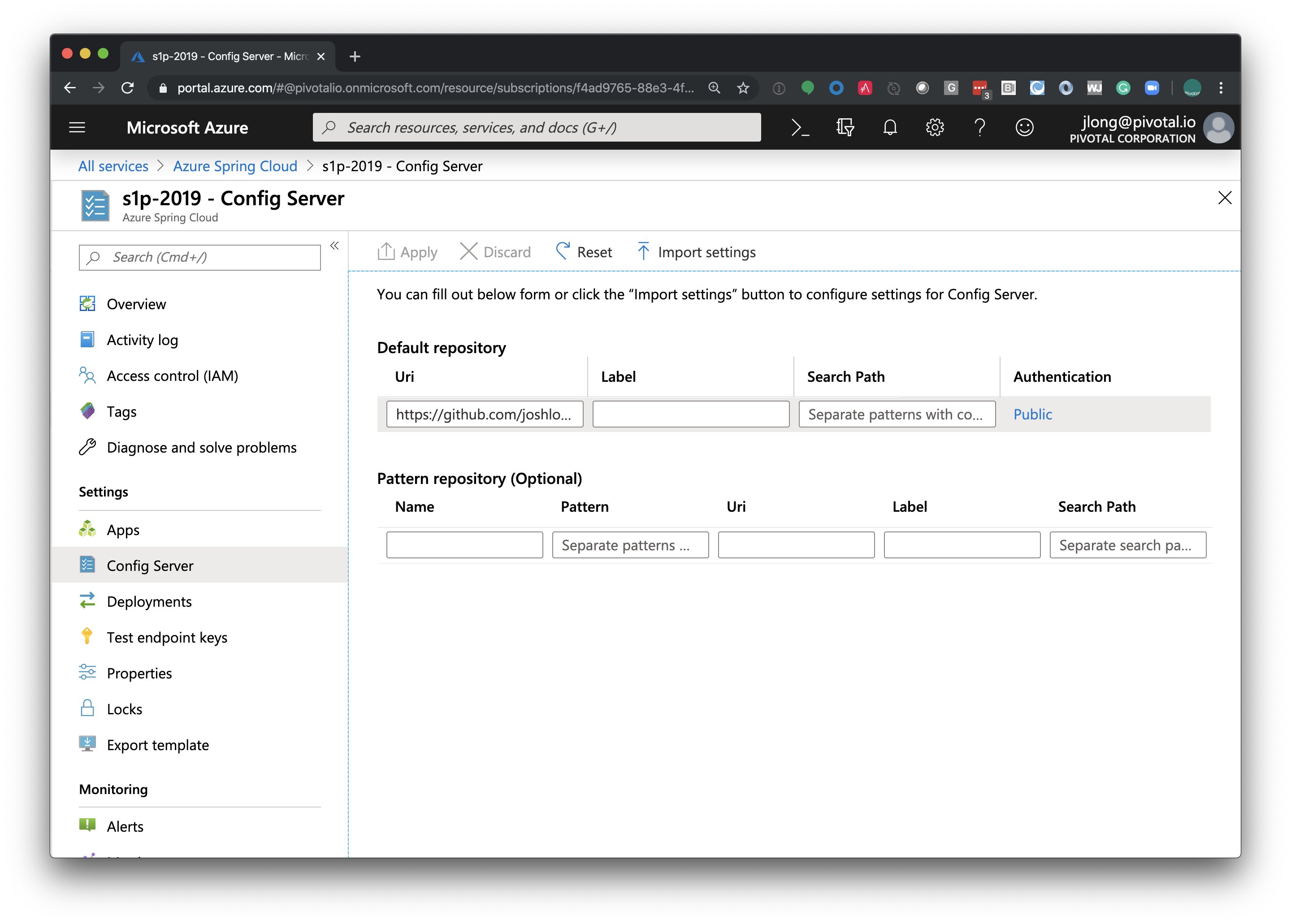The width and height of the screenshot is (1291, 924).
Task: Click the red Adobe Acrobat extension icon
Action: point(865,88)
